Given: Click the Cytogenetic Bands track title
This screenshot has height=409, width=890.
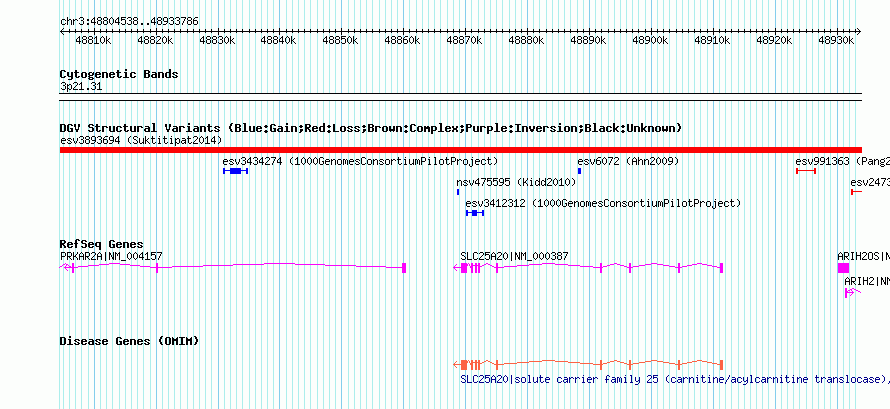Looking at the screenshot, I should coord(119,74).
